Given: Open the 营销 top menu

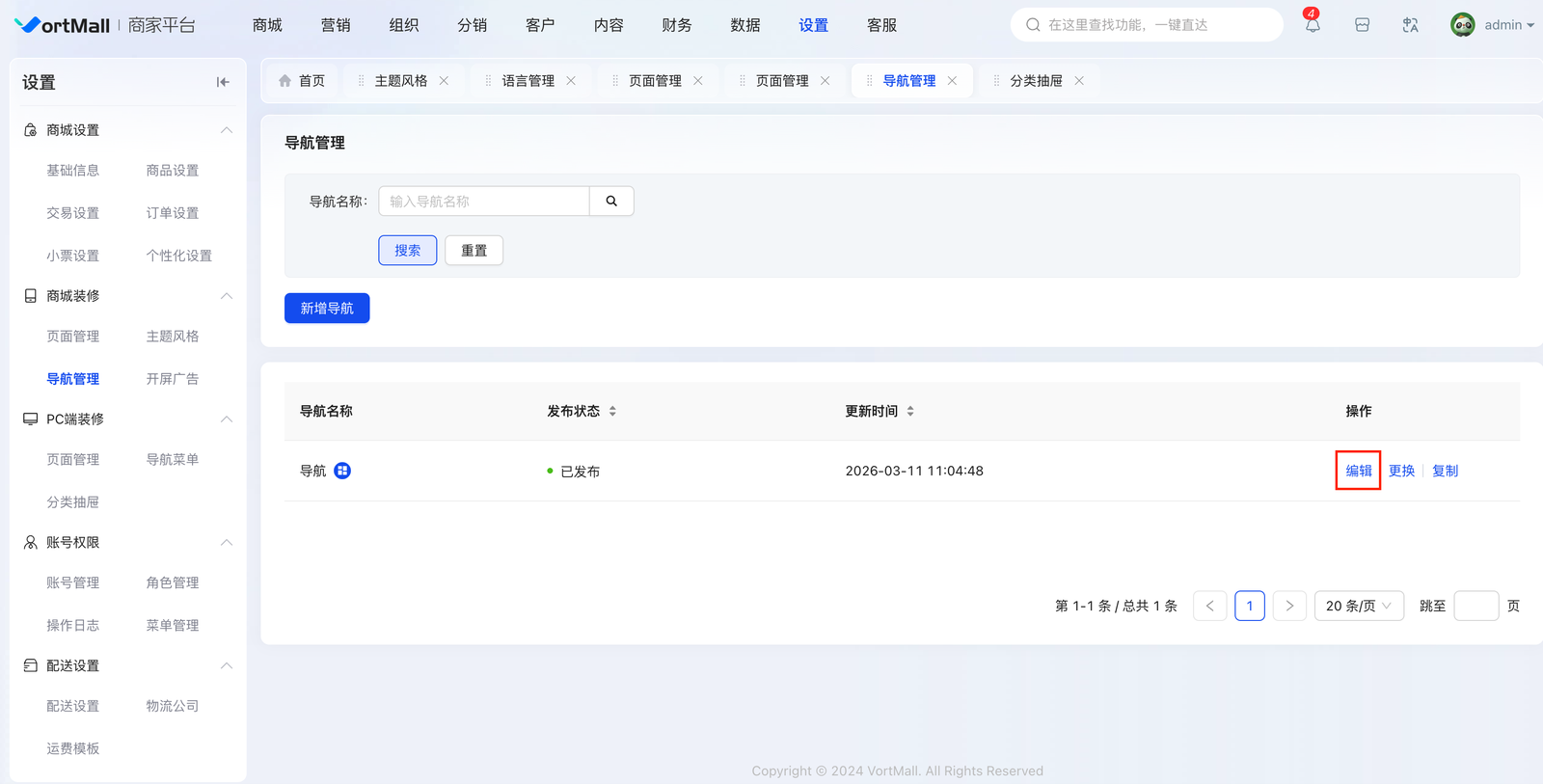Looking at the screenshot, I should 336,25.
